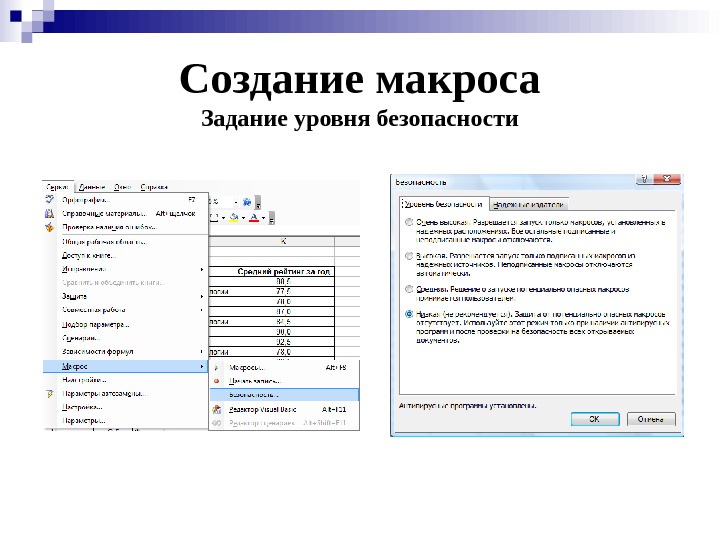720x540 pixels.
Task: Click the error checking icon in menu
Action: [50, 227]
